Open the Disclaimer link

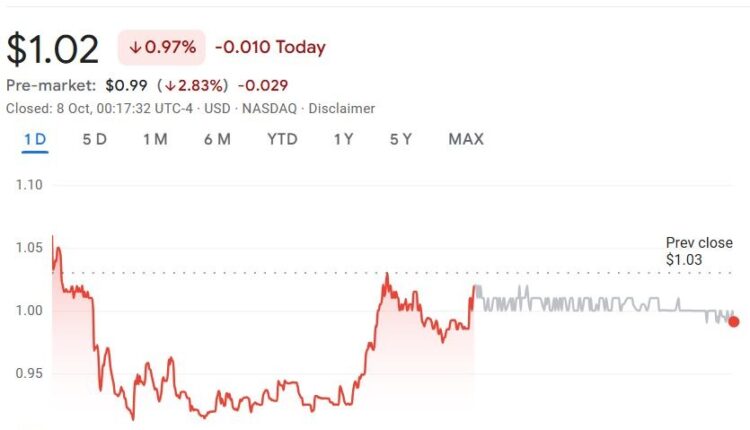343,108
